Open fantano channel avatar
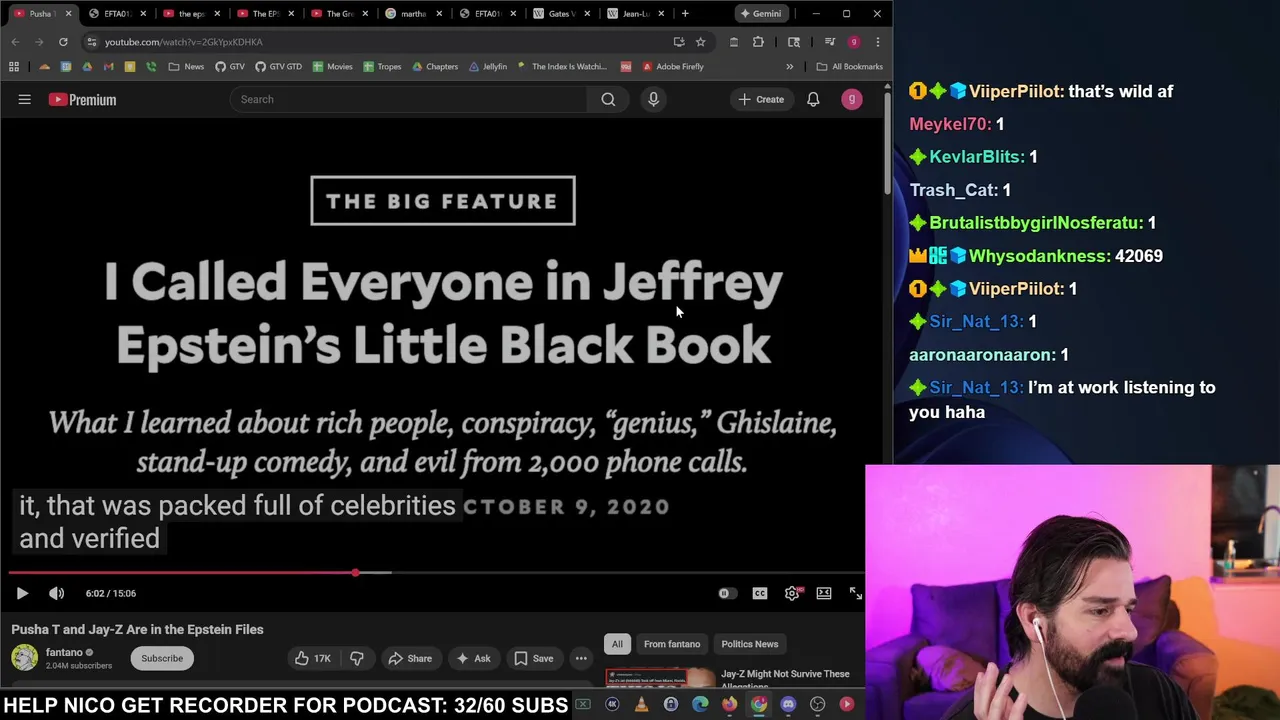Screen dimensions: 1280x720 pyautogui.click(x=25, y=658)
